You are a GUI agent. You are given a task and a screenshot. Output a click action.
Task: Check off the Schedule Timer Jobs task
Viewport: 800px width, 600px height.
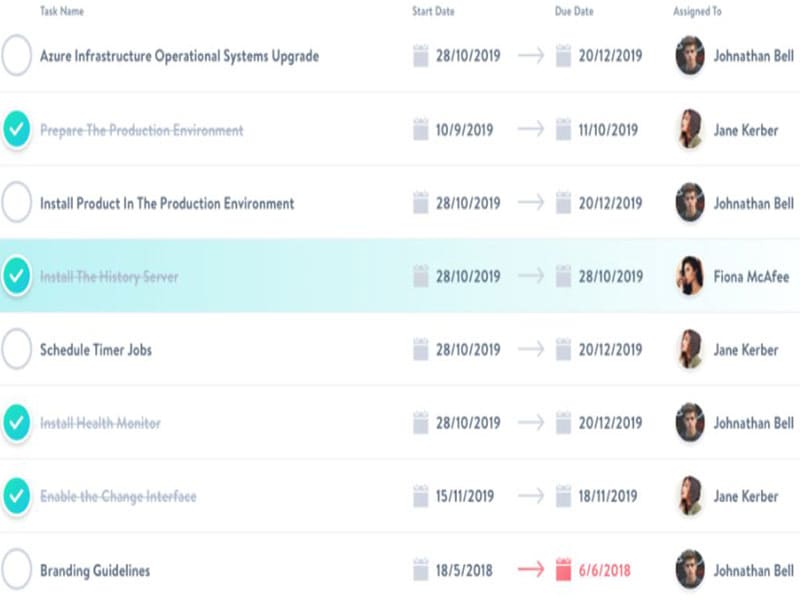click(x=17, y=350)
